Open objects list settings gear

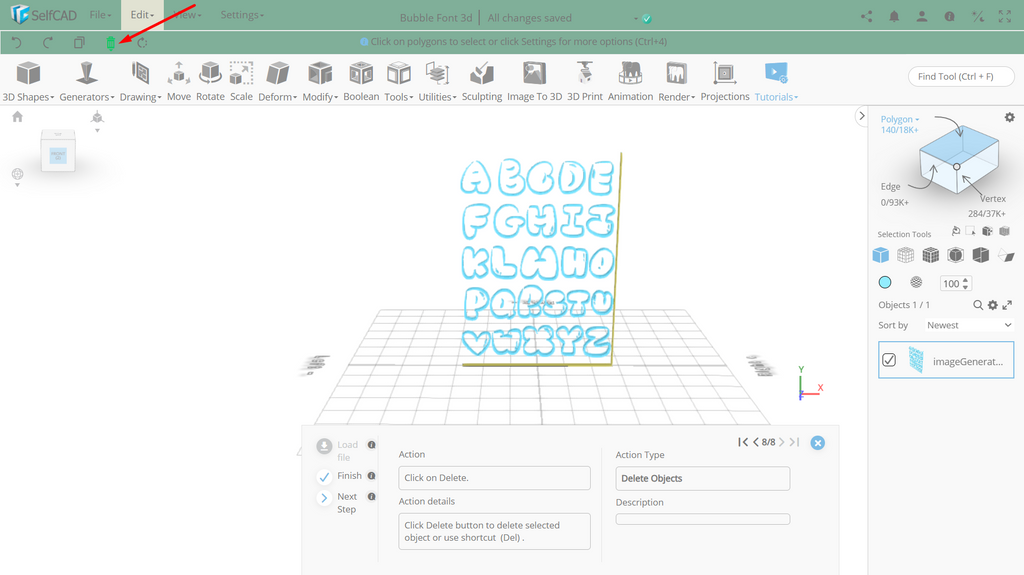[x=993, y=305]
